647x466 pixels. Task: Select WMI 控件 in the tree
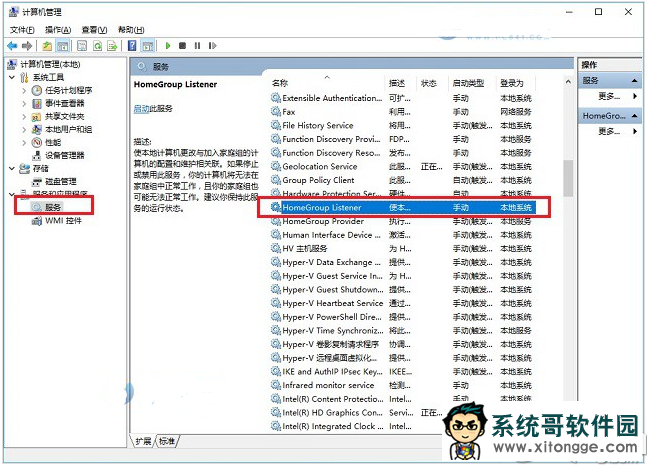[x=57, y=221]
